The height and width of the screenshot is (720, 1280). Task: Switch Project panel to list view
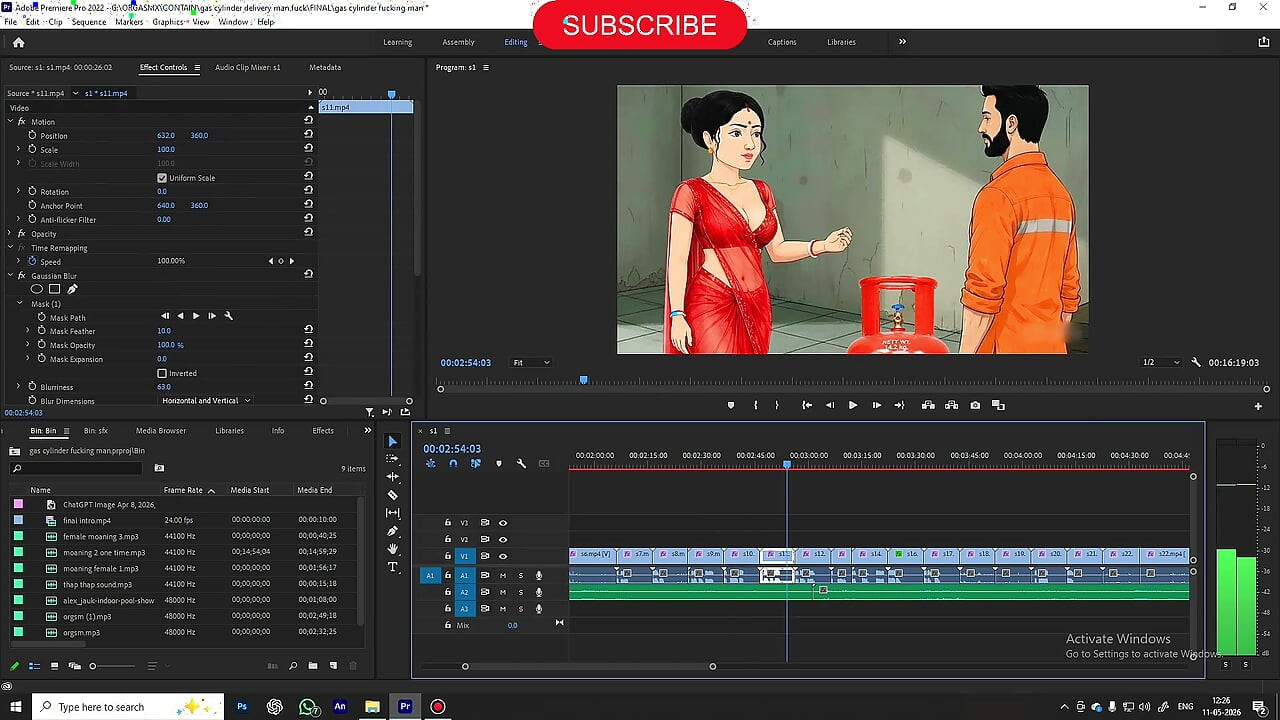pos(34,666)
